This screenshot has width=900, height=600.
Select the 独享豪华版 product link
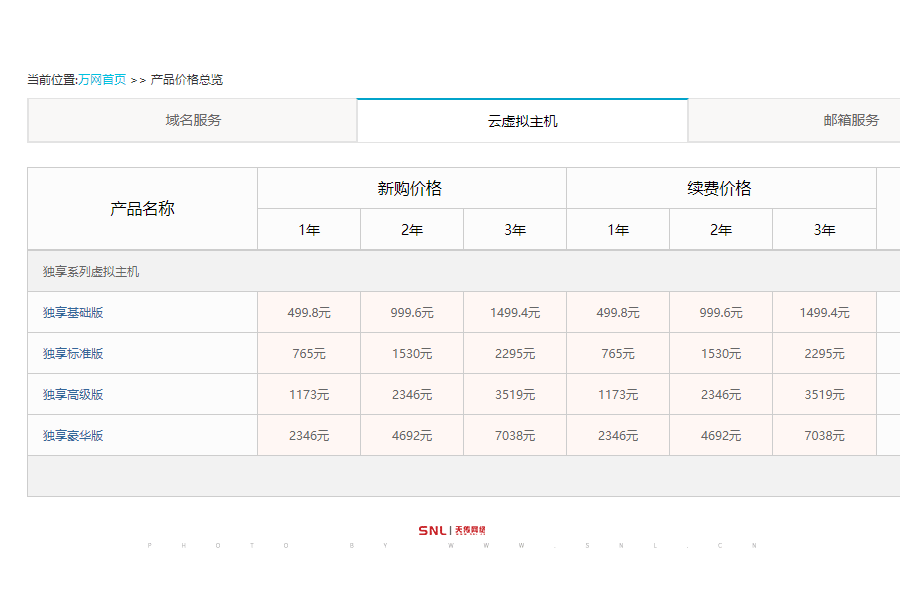click(73, 436)
